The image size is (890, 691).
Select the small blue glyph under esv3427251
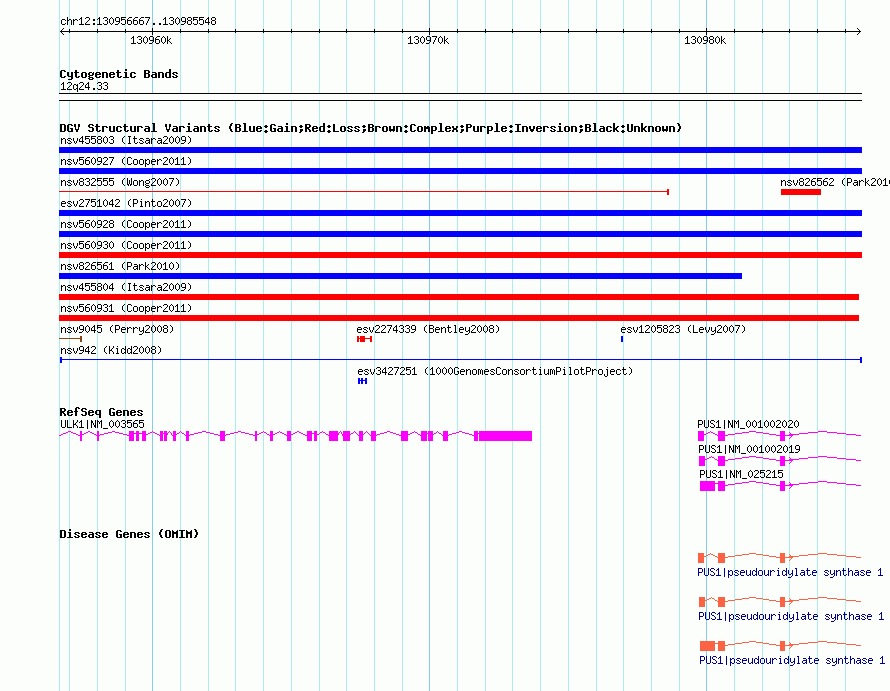(362, 381)
